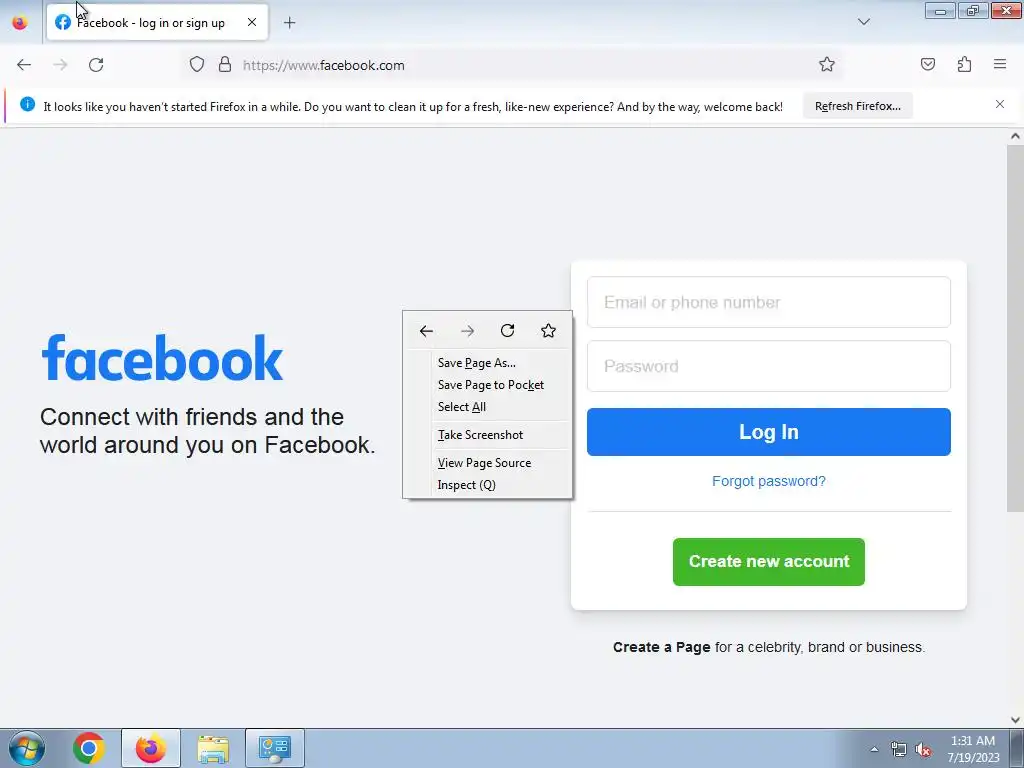Open the Windows Start menu
The width and height of the screenshot is (1024, 768).
pos(27,748)
